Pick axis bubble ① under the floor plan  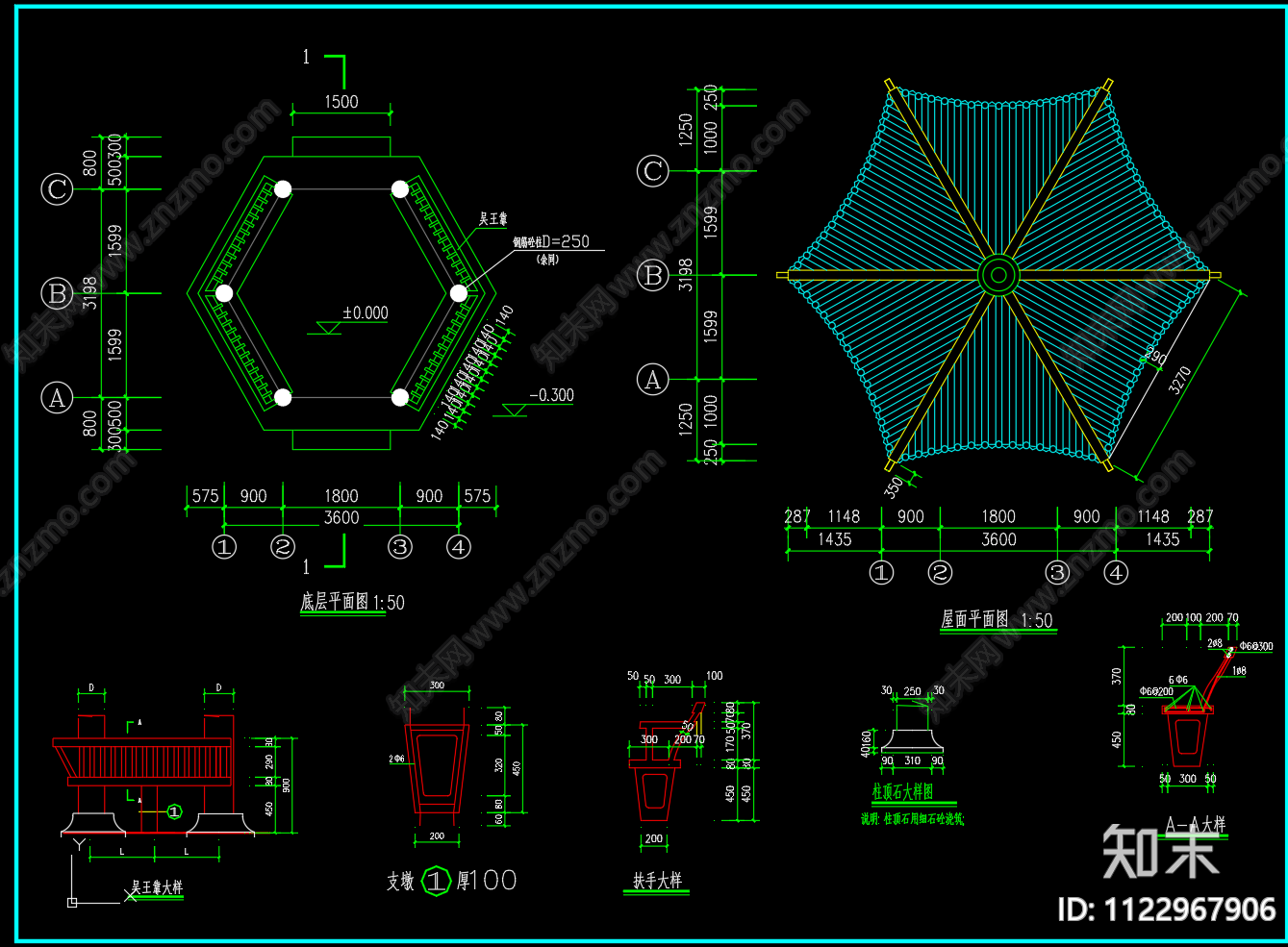pyautogui.click(x=224, y=547)
